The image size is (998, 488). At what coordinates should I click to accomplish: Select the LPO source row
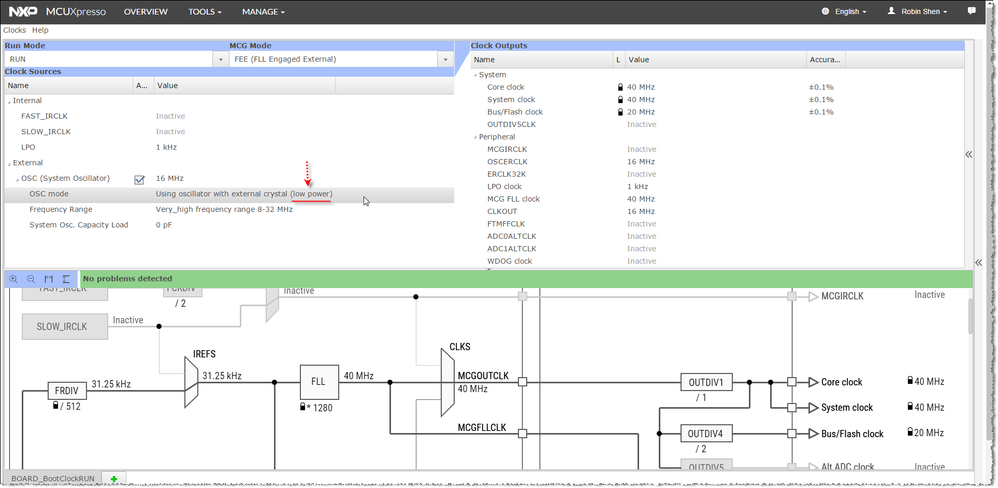tap(229, 147)
